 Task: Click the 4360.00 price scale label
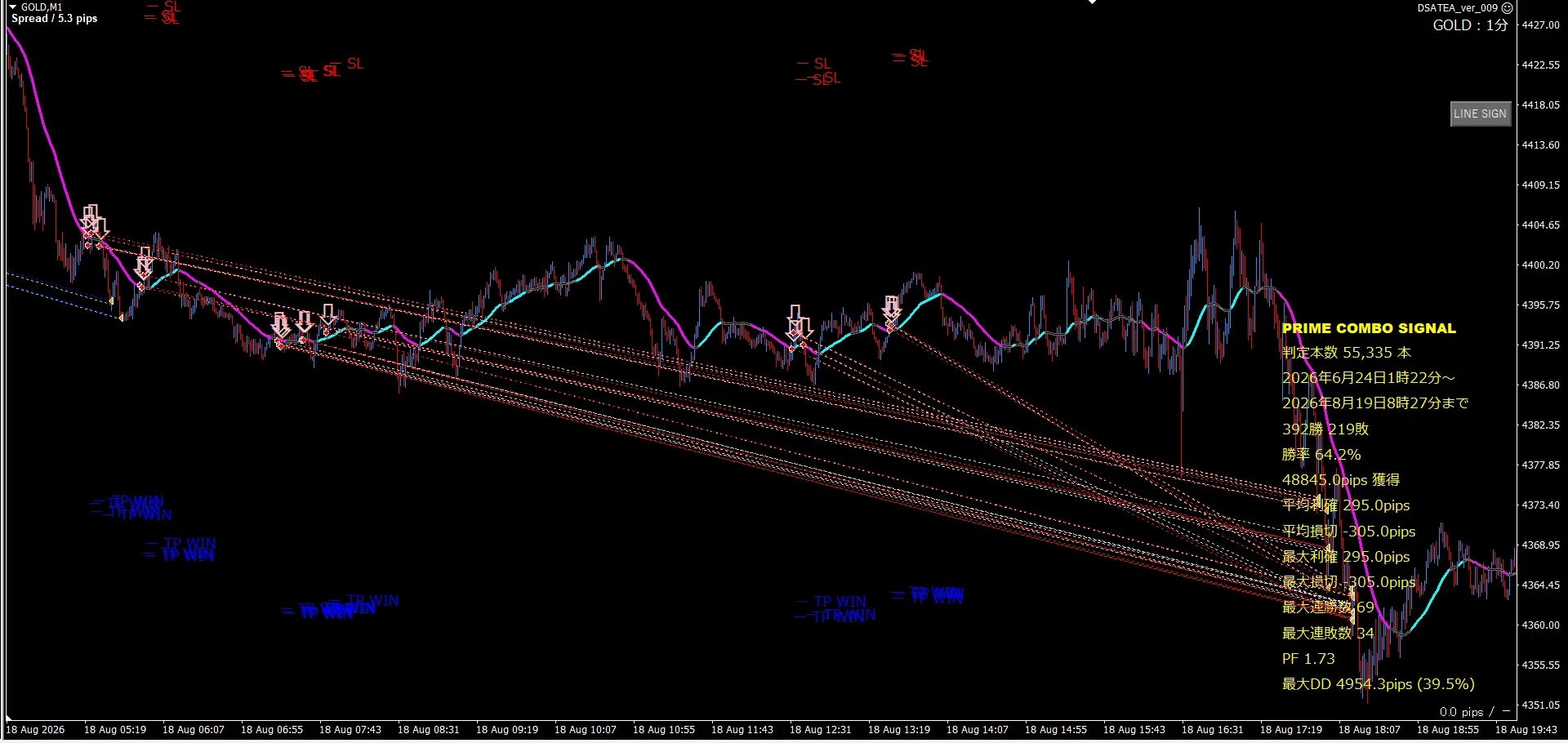point(1540,625)
